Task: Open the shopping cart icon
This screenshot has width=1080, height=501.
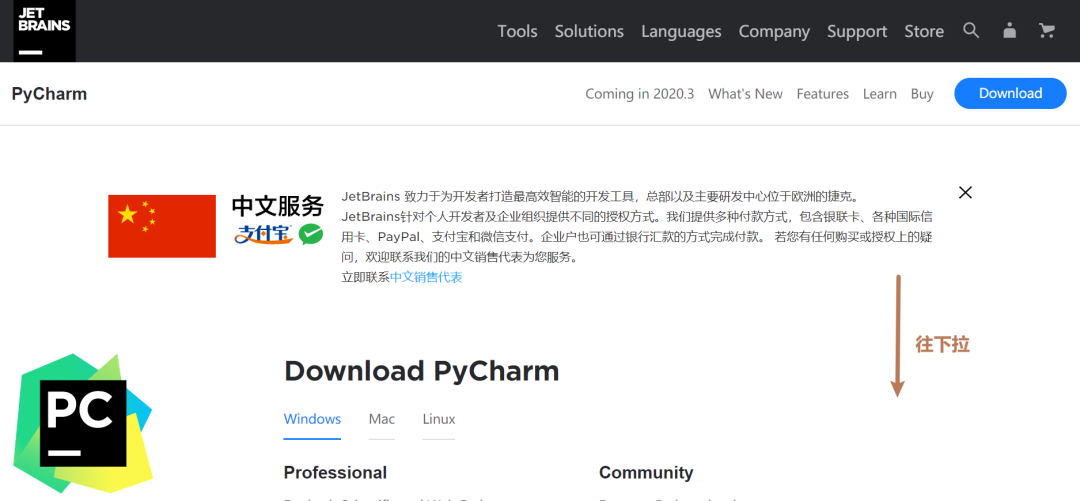Action: pos(1047,30)
